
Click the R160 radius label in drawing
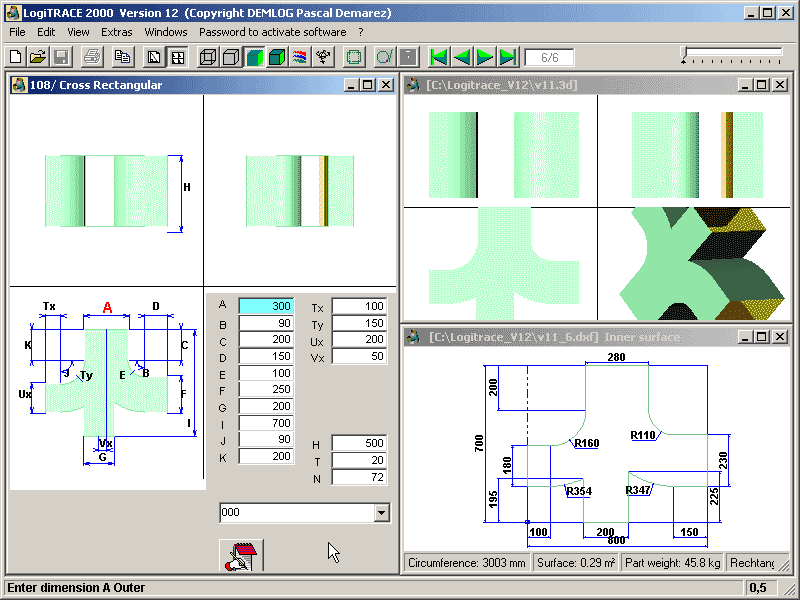tap(587, 443)
